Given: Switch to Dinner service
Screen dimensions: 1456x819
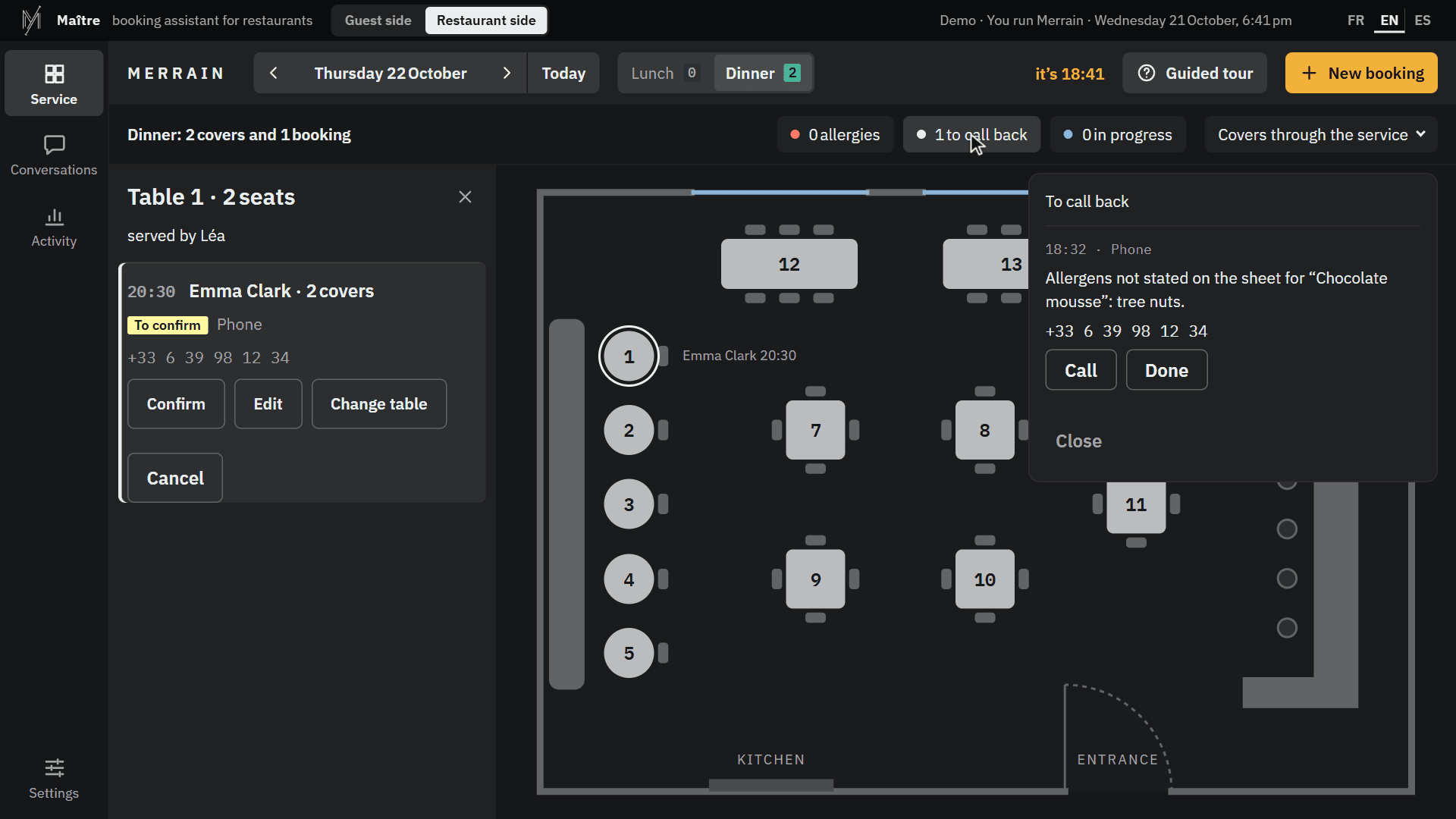Looking at the screenshot, I should point(762,73).
